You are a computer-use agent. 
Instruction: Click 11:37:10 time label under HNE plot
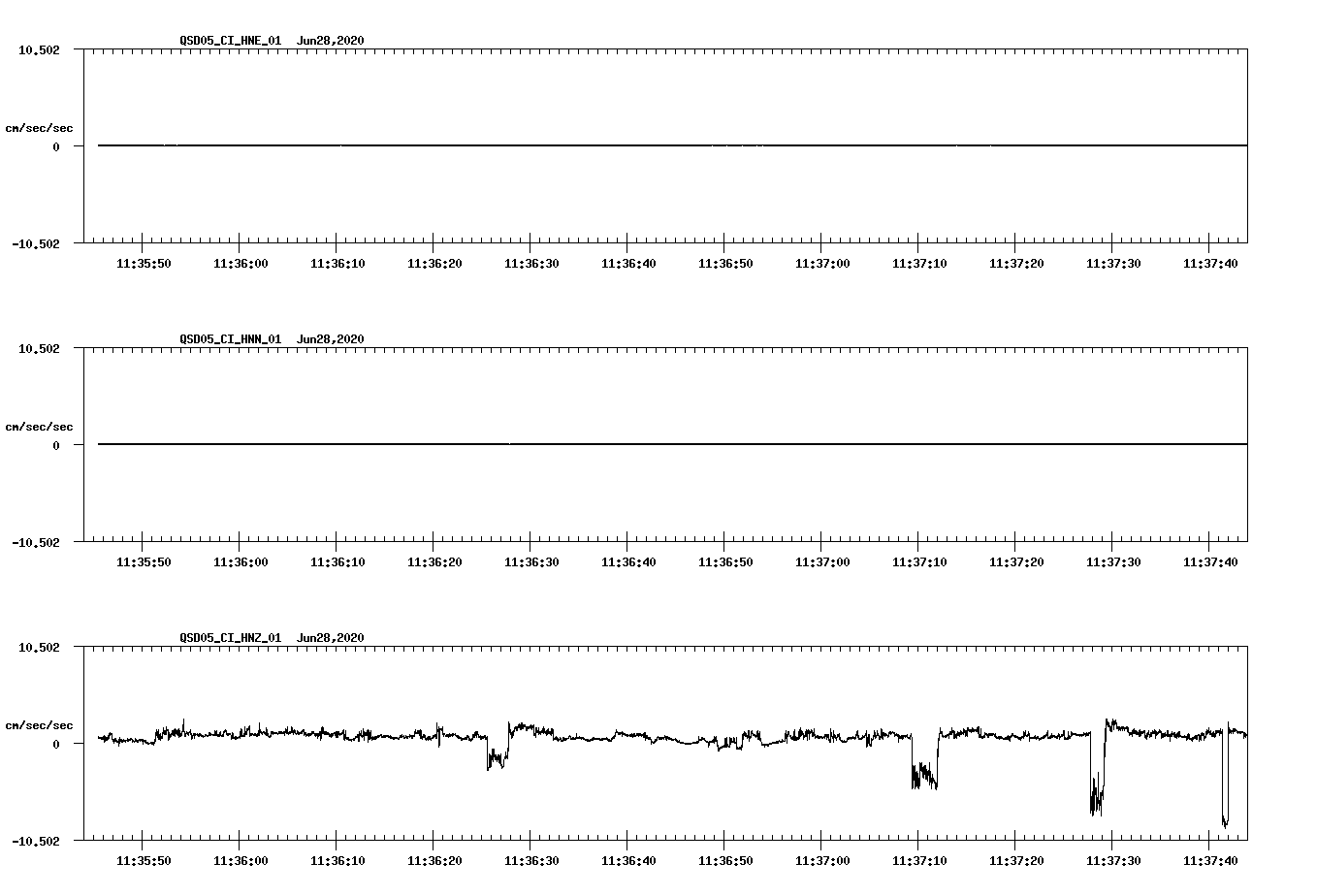(919, 264)
